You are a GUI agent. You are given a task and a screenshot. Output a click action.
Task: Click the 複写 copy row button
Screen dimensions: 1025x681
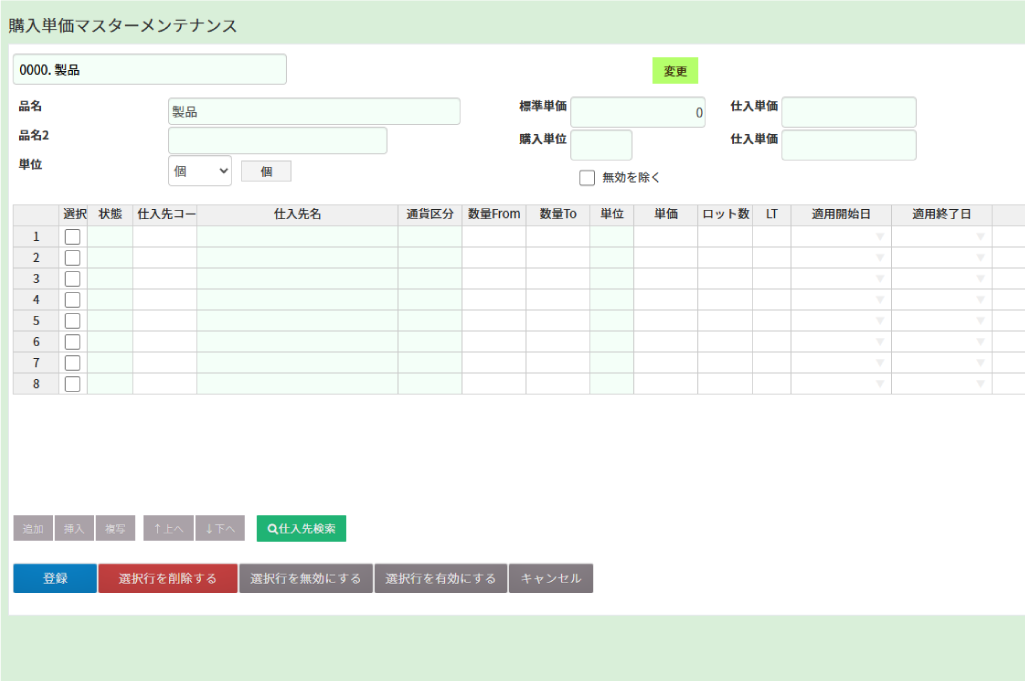[115, 528]
